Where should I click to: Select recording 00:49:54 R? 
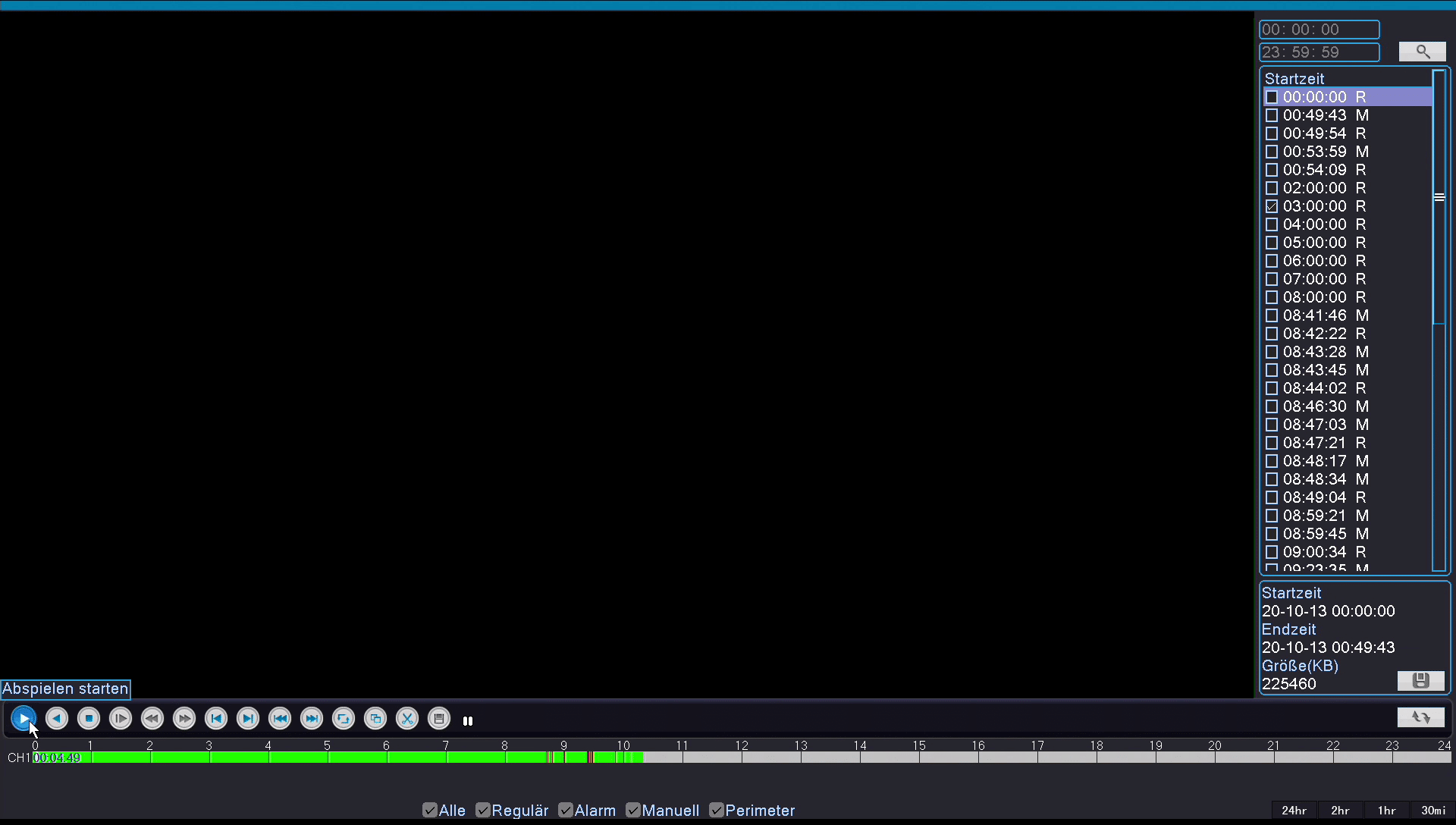click(1348, 133)
